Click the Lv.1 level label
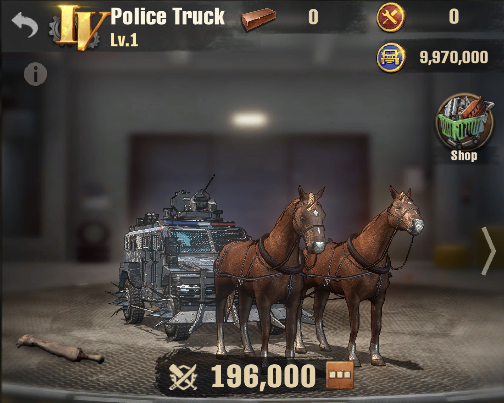This screenshot has height=403, width=504. 124,40
